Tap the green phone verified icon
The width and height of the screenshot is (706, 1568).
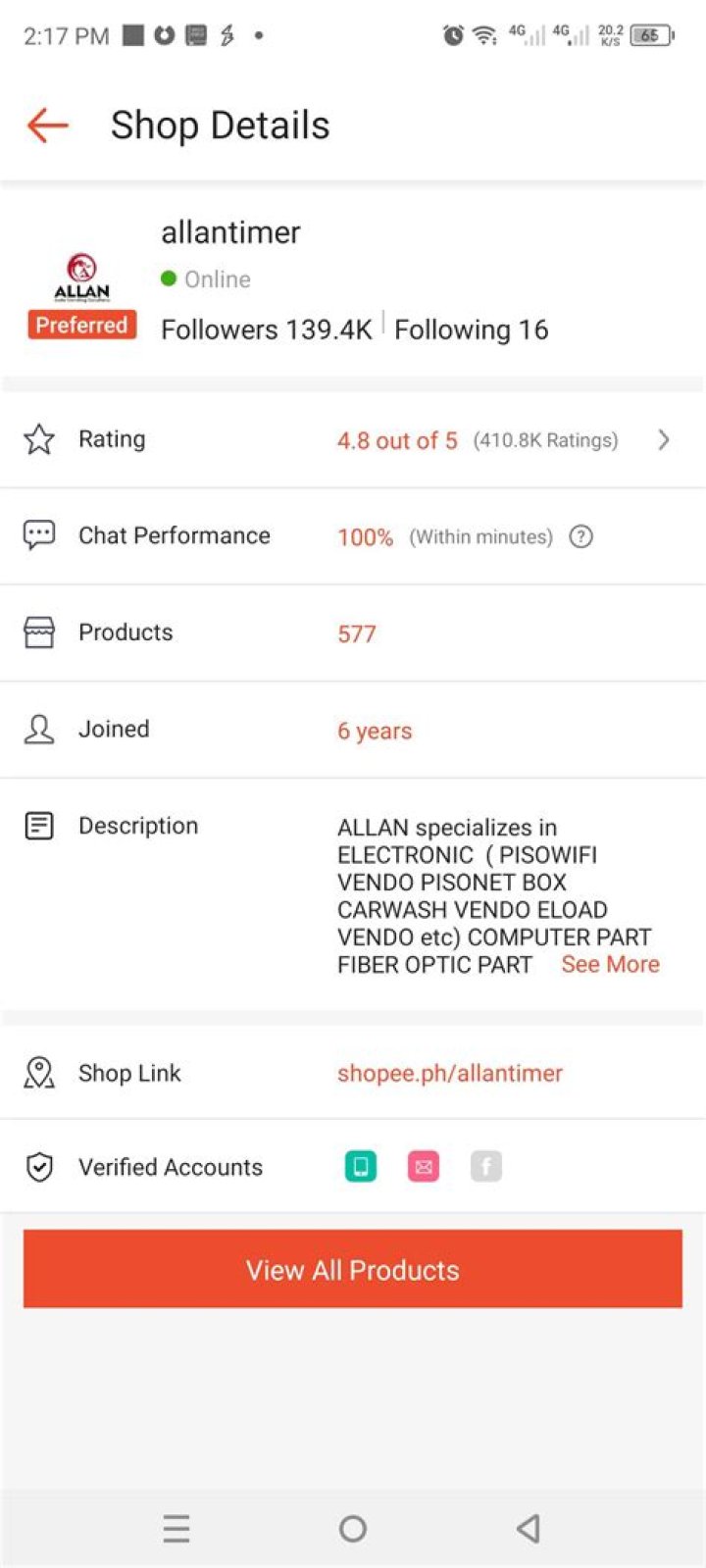(361, 1167)
